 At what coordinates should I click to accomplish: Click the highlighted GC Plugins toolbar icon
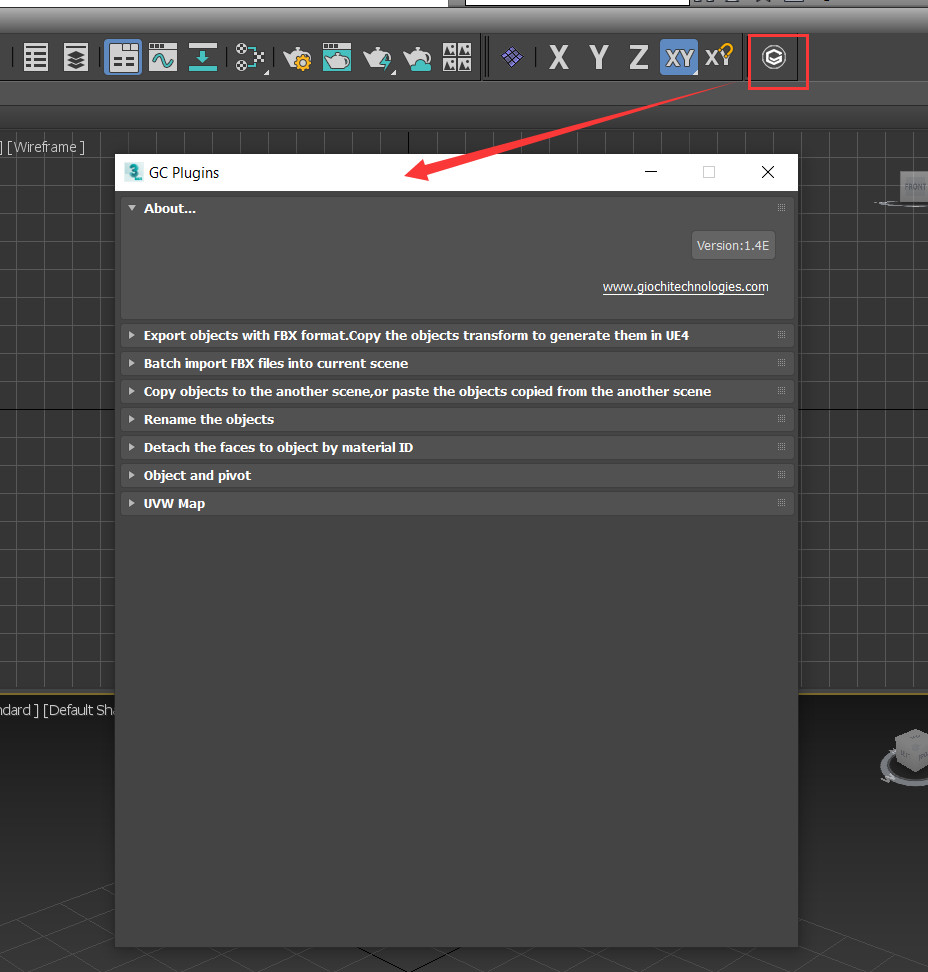click(x=774, y=58)
